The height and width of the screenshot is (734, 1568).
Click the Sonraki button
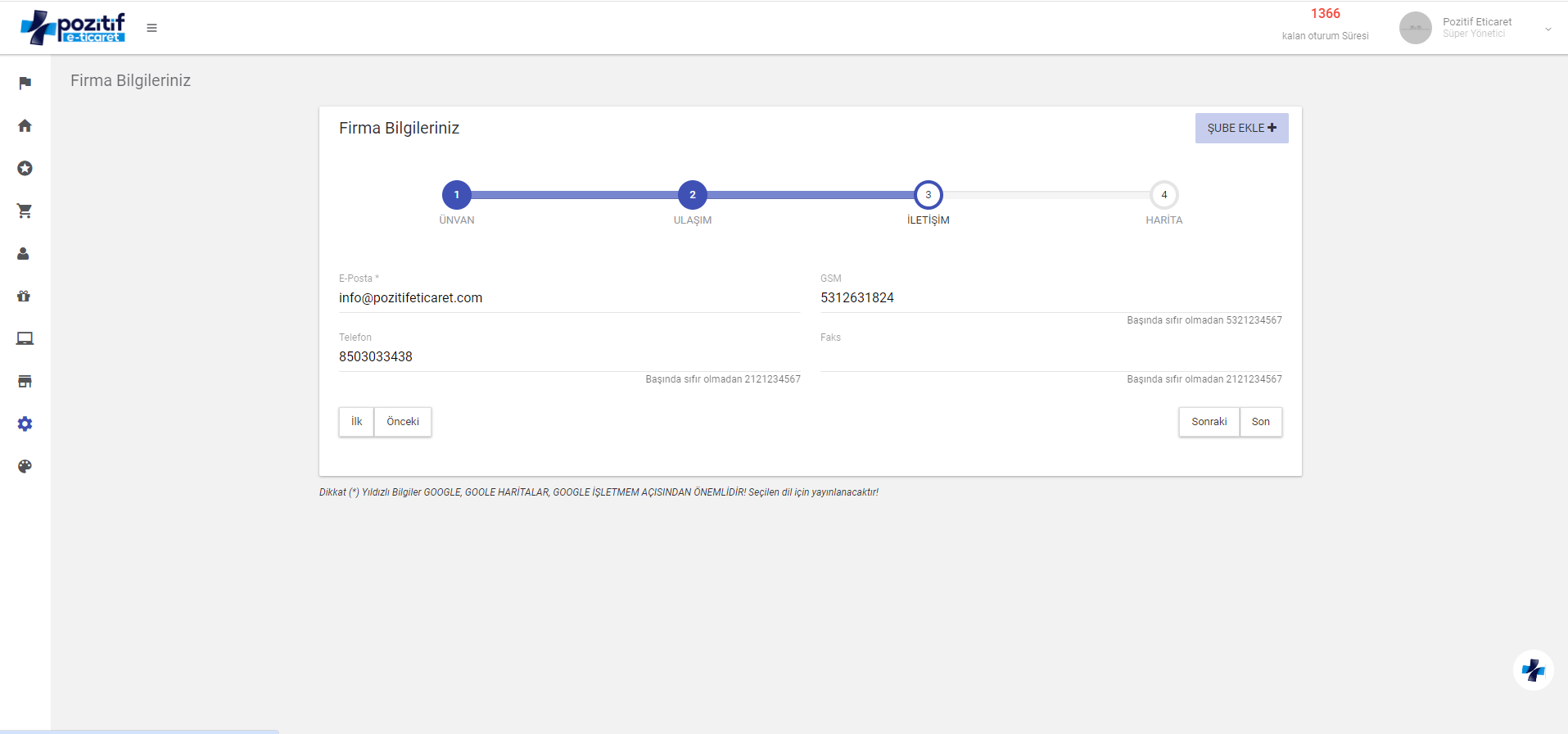coord(1209,422)
